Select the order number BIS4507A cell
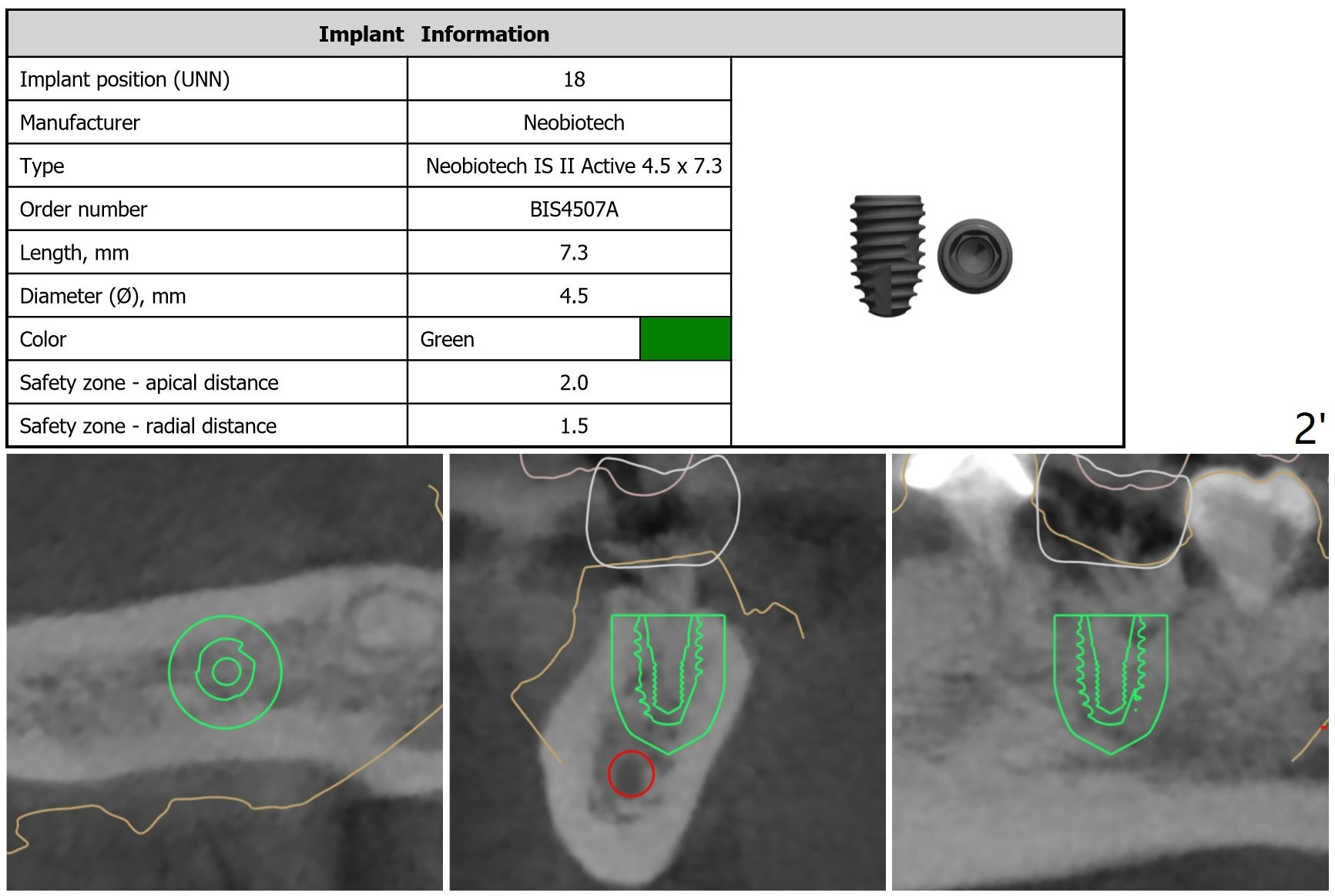The height and width of the screenshot is (896, 1335). point(573,210)
